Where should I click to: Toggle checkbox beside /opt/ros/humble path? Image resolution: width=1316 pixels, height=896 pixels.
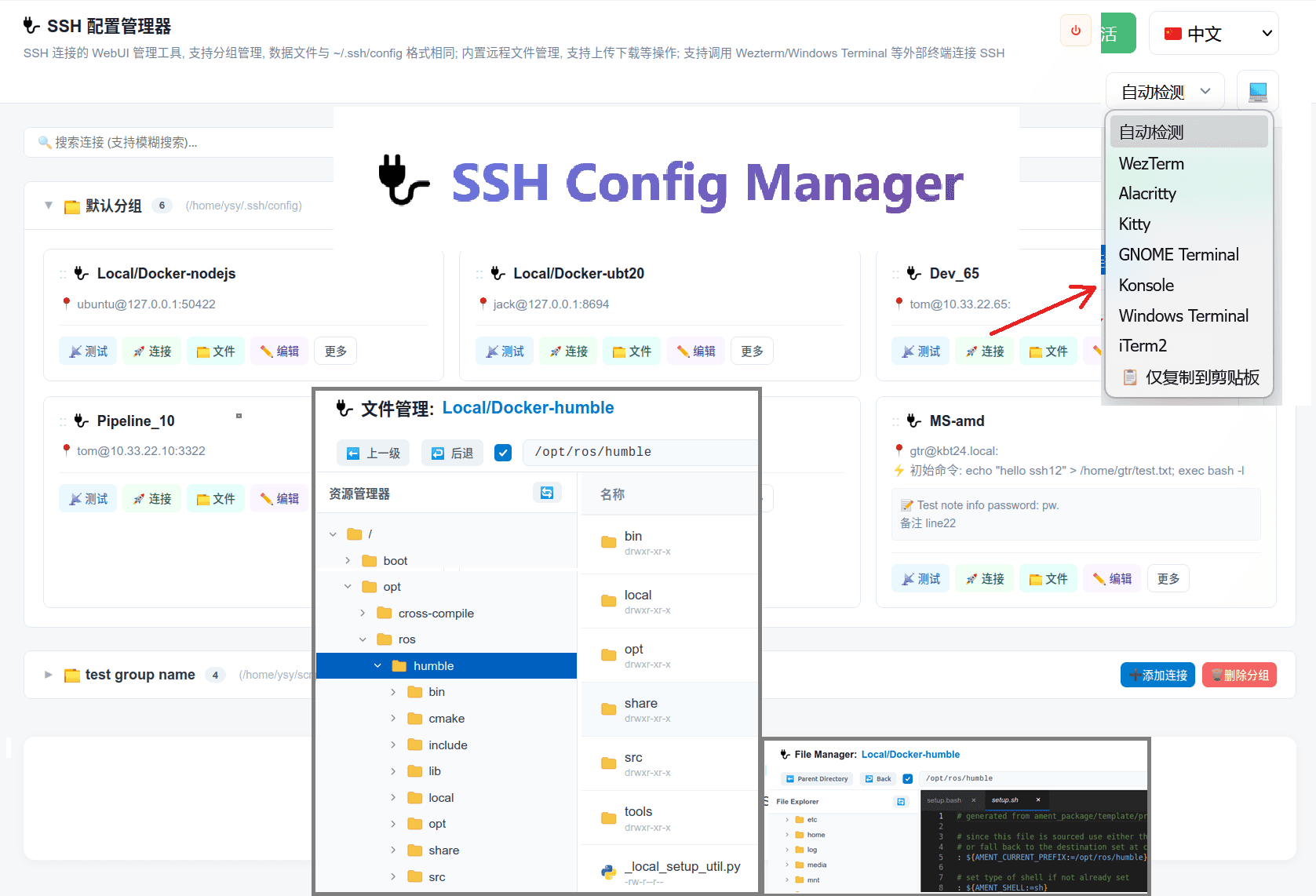coord(503,452)
